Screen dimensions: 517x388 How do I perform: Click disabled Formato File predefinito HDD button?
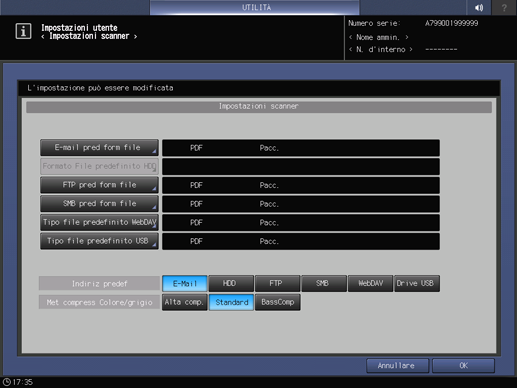point(99,166)
